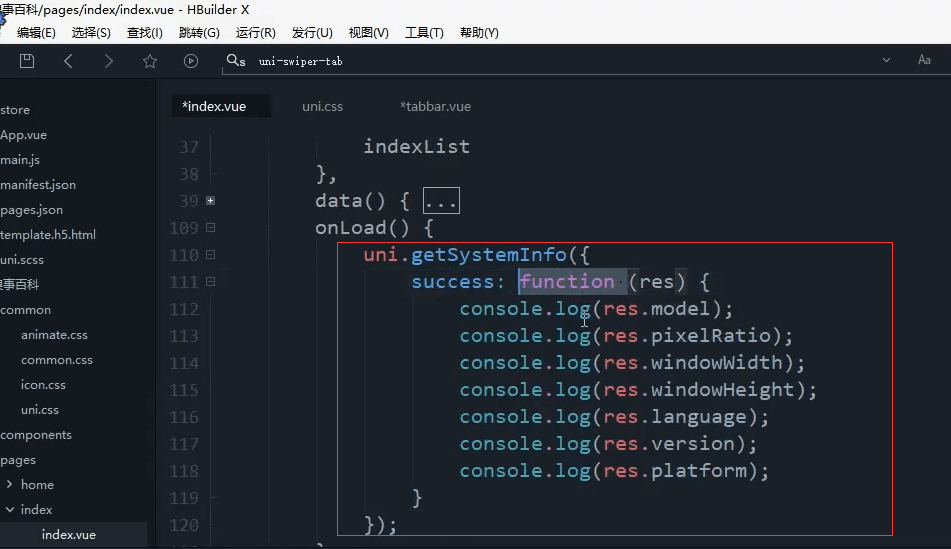Open template.h5.html from the project tree
The image size is (951, 549).
48,234
